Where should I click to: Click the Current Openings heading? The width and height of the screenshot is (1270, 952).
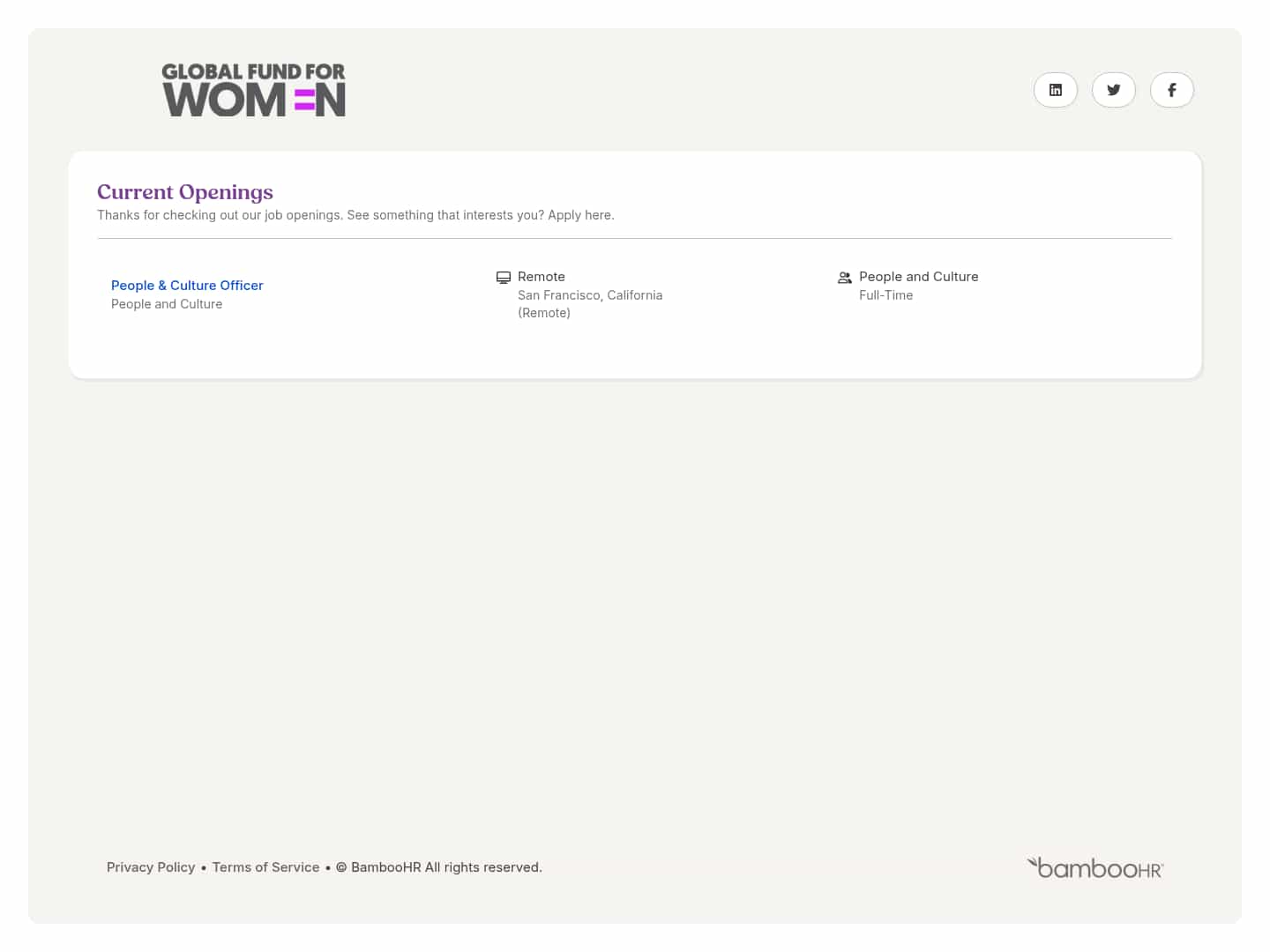pyautogui.click(x=185, y=192)
